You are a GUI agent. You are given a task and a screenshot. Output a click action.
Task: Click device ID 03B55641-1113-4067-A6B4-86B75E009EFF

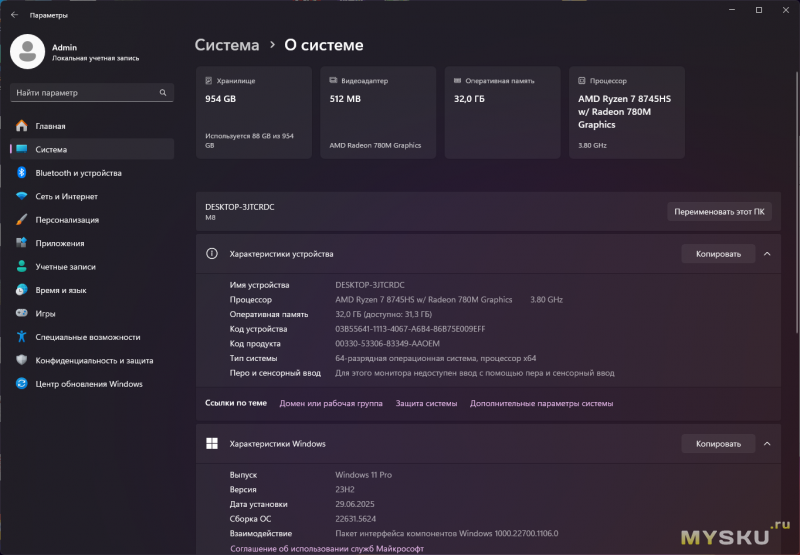(410, 329)
